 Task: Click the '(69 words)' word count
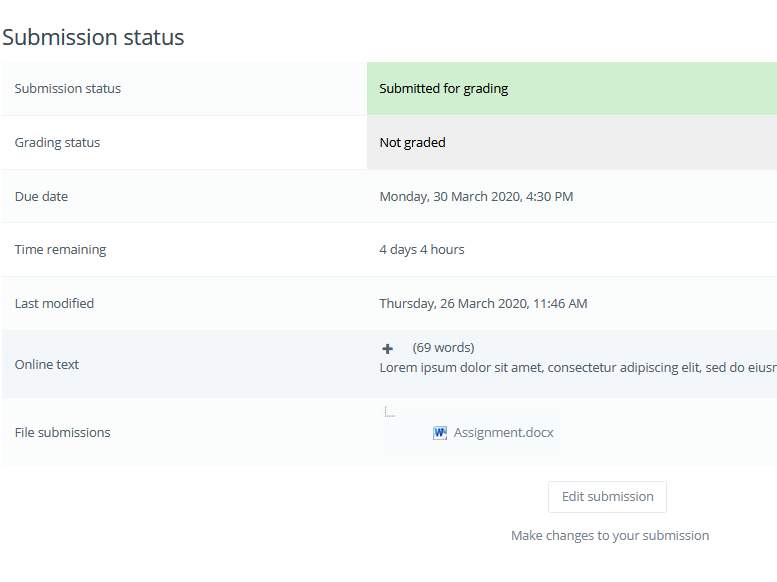tap(443, 348)
